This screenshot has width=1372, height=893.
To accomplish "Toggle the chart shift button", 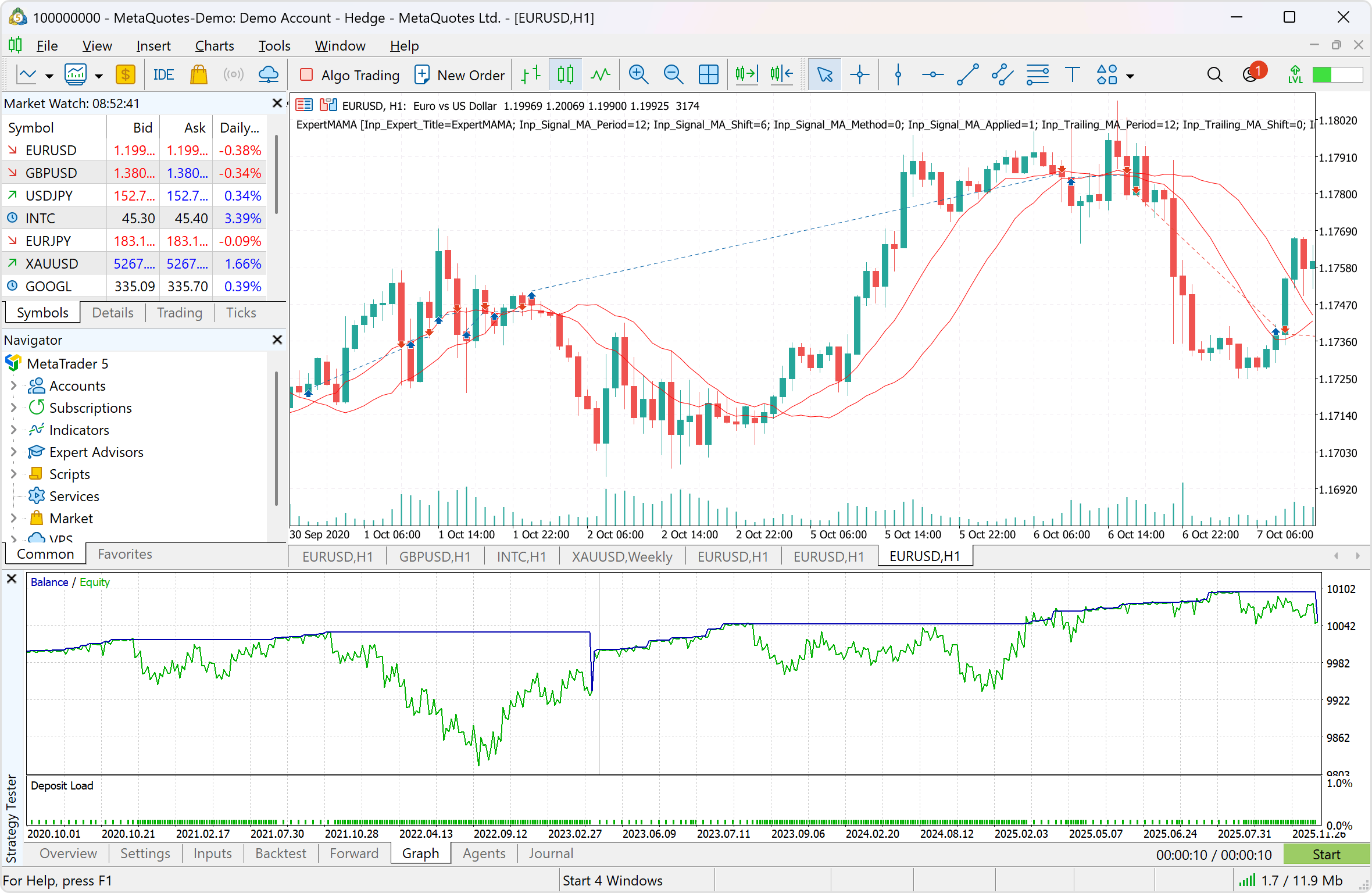I will tap(781, 74).
